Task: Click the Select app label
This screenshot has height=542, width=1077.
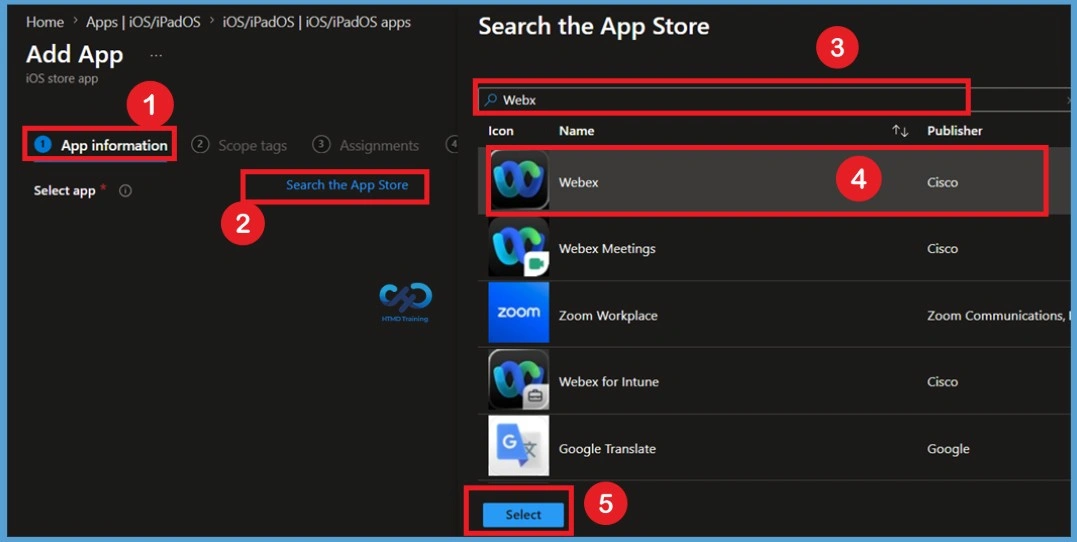Action: (x=65, y=191)
